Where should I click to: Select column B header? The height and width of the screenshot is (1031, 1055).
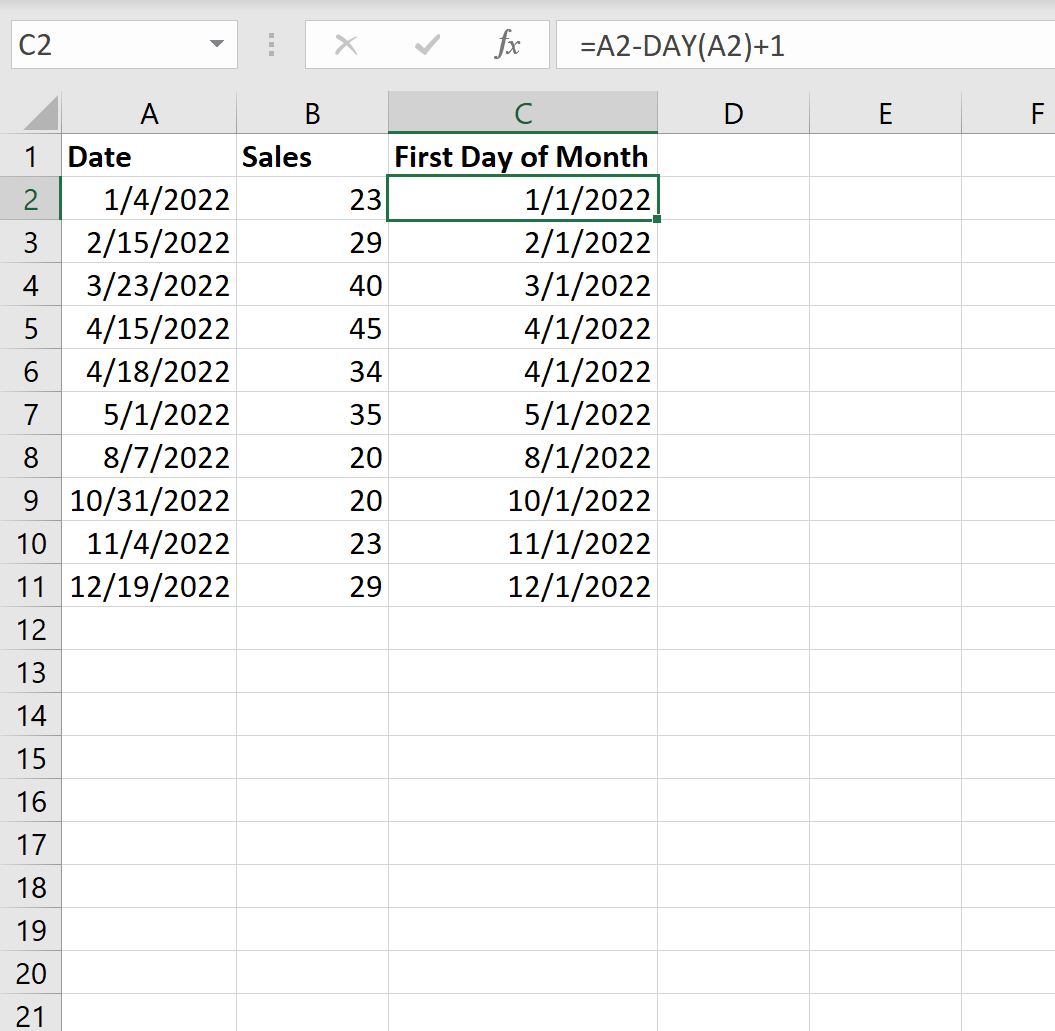click(x=312, y=113)
